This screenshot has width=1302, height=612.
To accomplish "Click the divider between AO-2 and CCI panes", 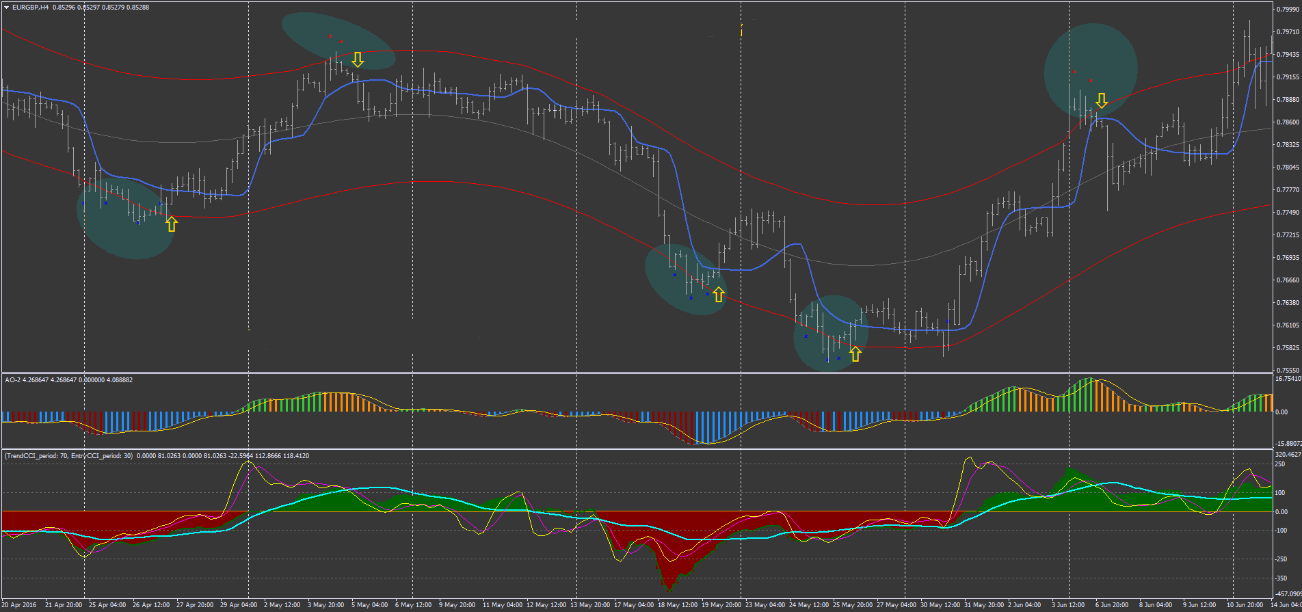I will [640, 448].
